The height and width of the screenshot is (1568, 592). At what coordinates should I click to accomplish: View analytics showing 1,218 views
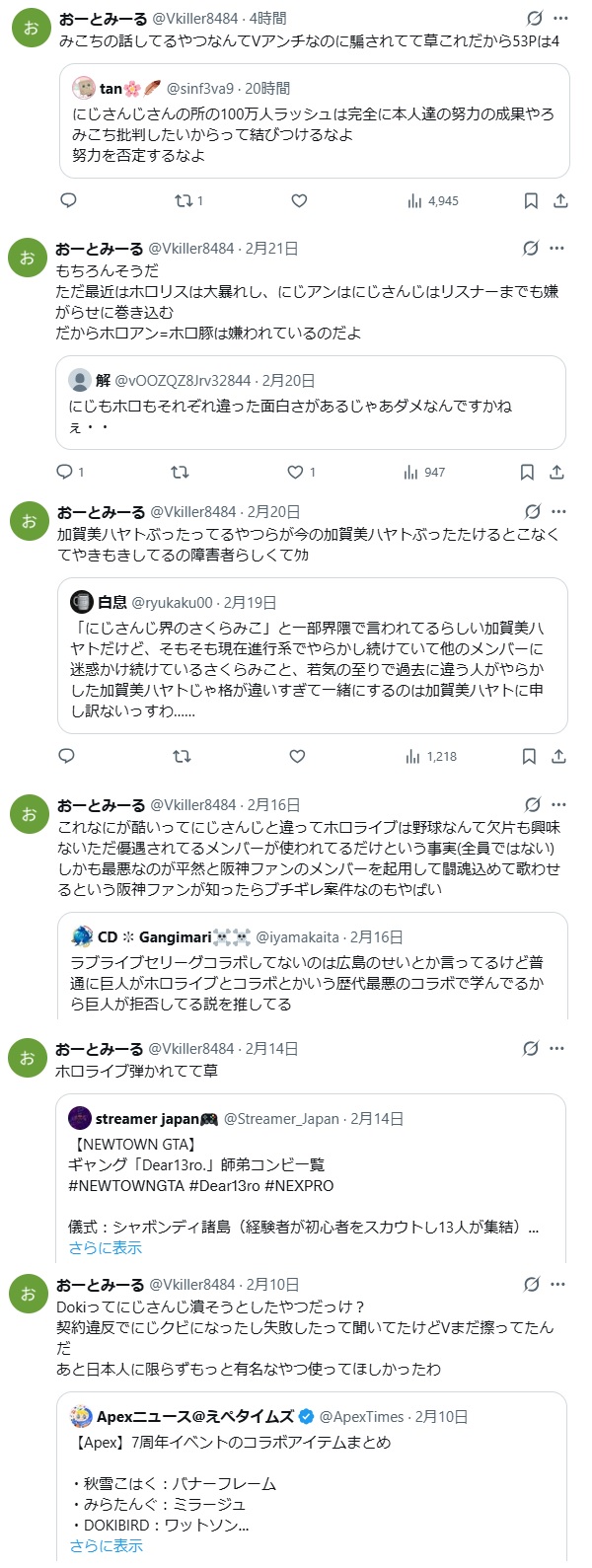[x=431, y=756]
